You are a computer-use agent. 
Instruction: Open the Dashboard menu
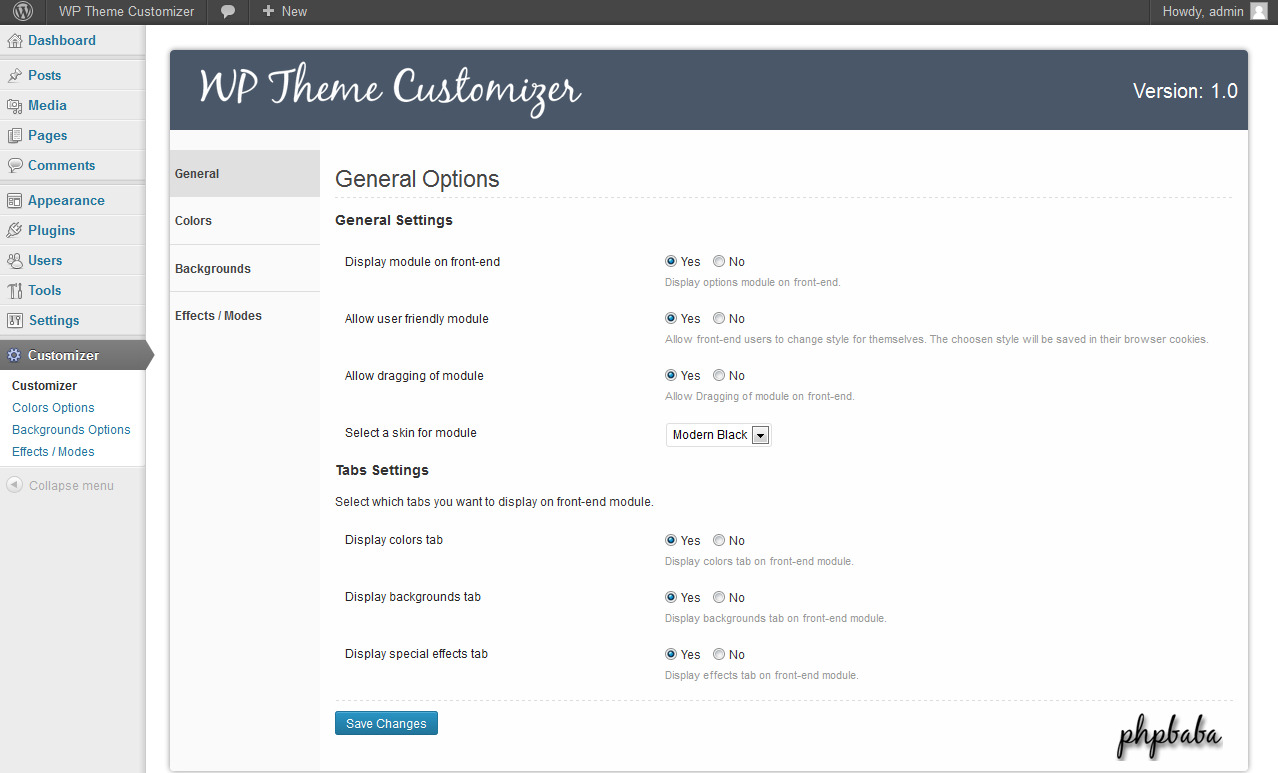tap(62, 41)
